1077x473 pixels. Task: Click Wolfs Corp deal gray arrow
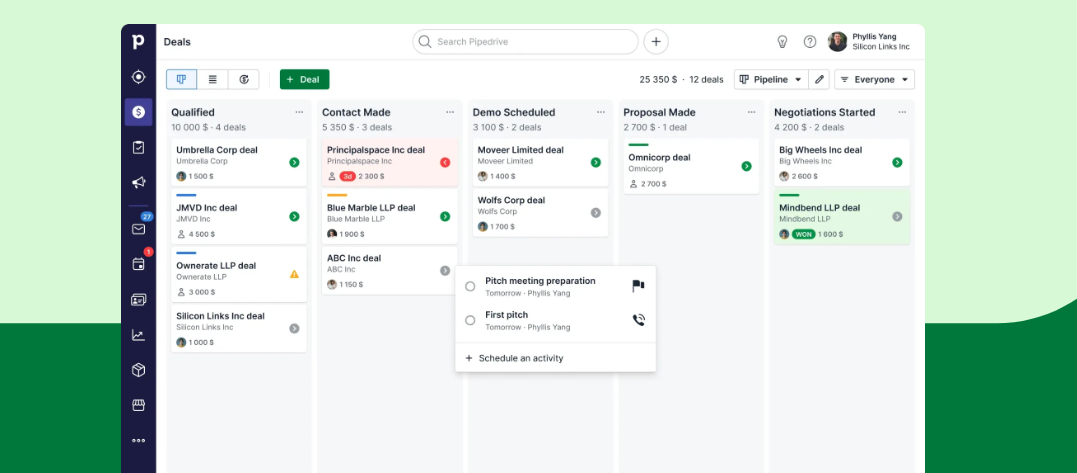pyautogui.click(x=596, y=213)
